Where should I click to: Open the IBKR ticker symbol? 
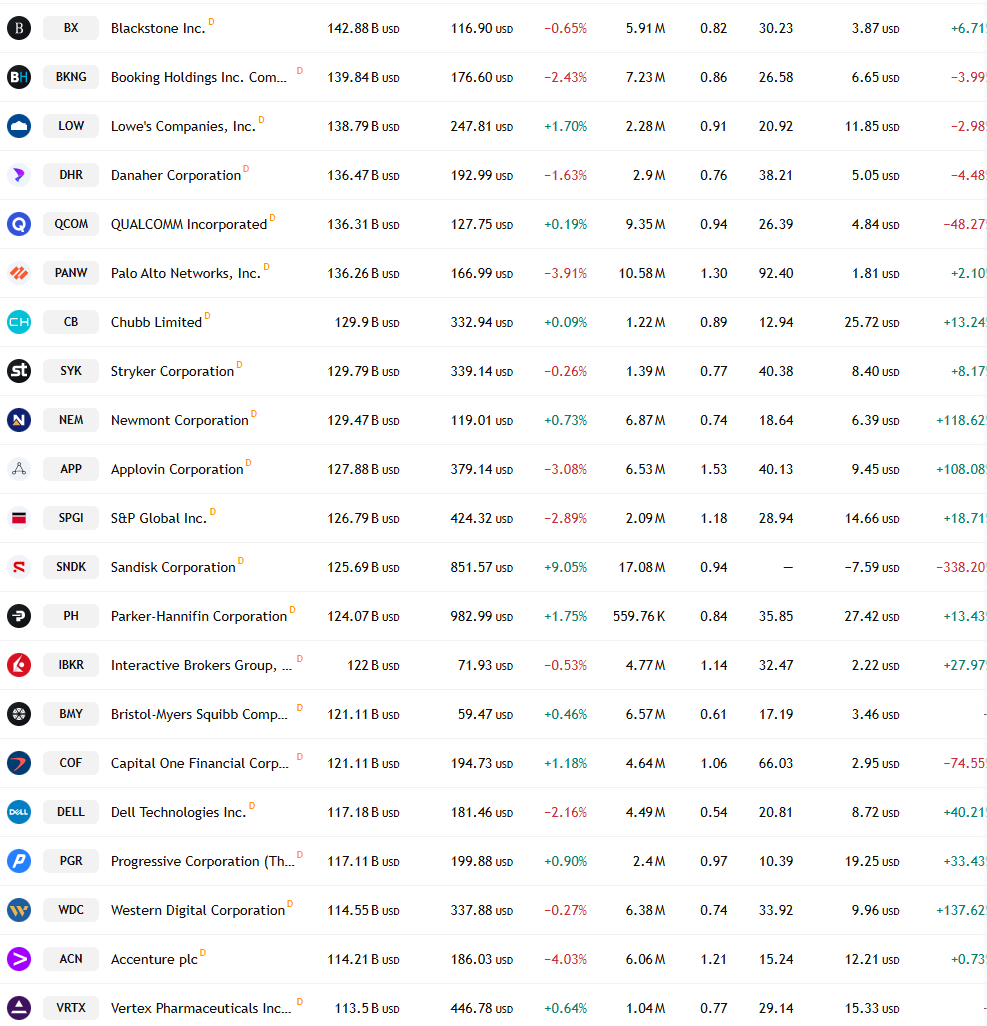tap(71, 665)
